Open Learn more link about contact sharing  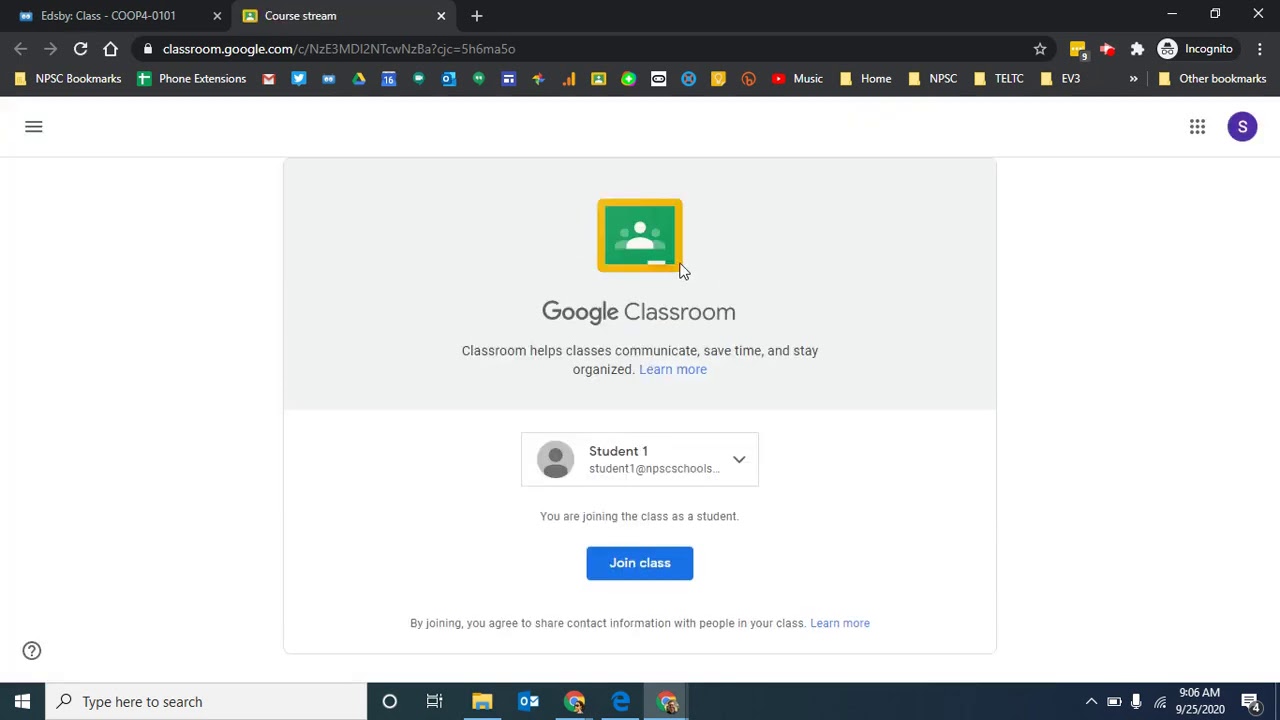point(840,623)
